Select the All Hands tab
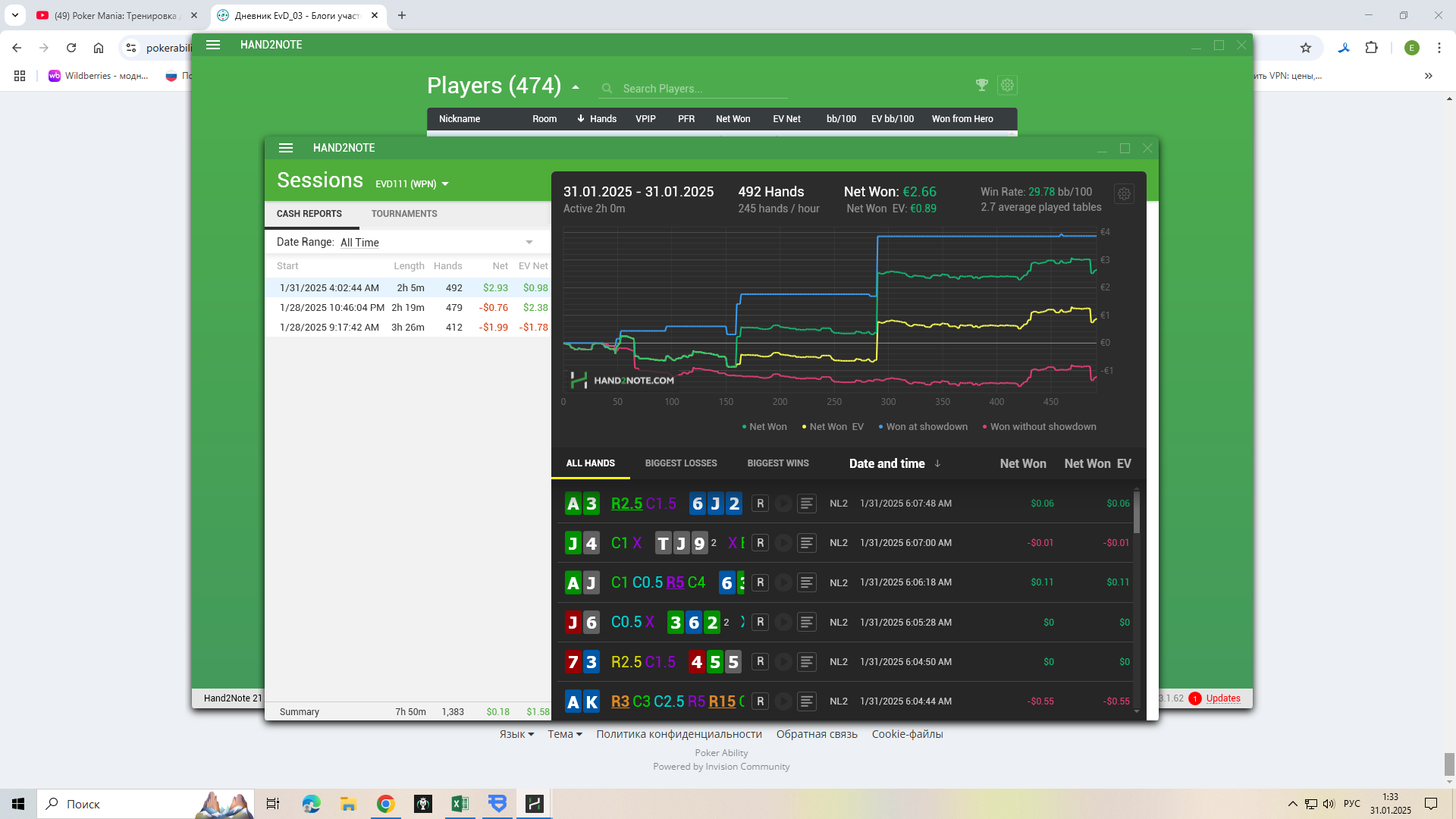The height and width of the screenshot is (819, 1456). tap(591, 463)
